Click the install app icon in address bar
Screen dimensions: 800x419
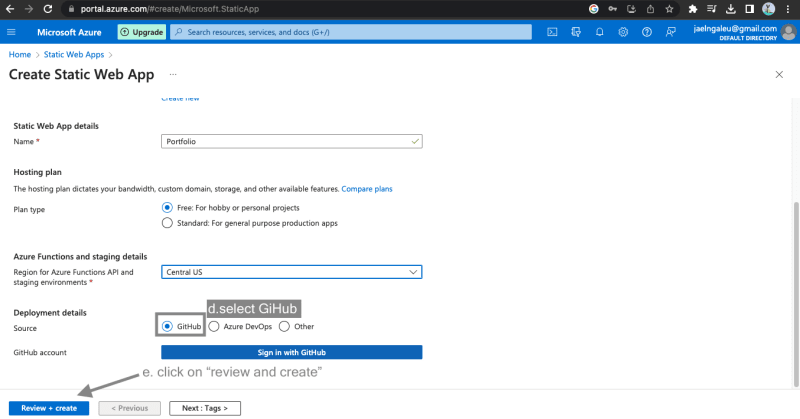[631, 9]
